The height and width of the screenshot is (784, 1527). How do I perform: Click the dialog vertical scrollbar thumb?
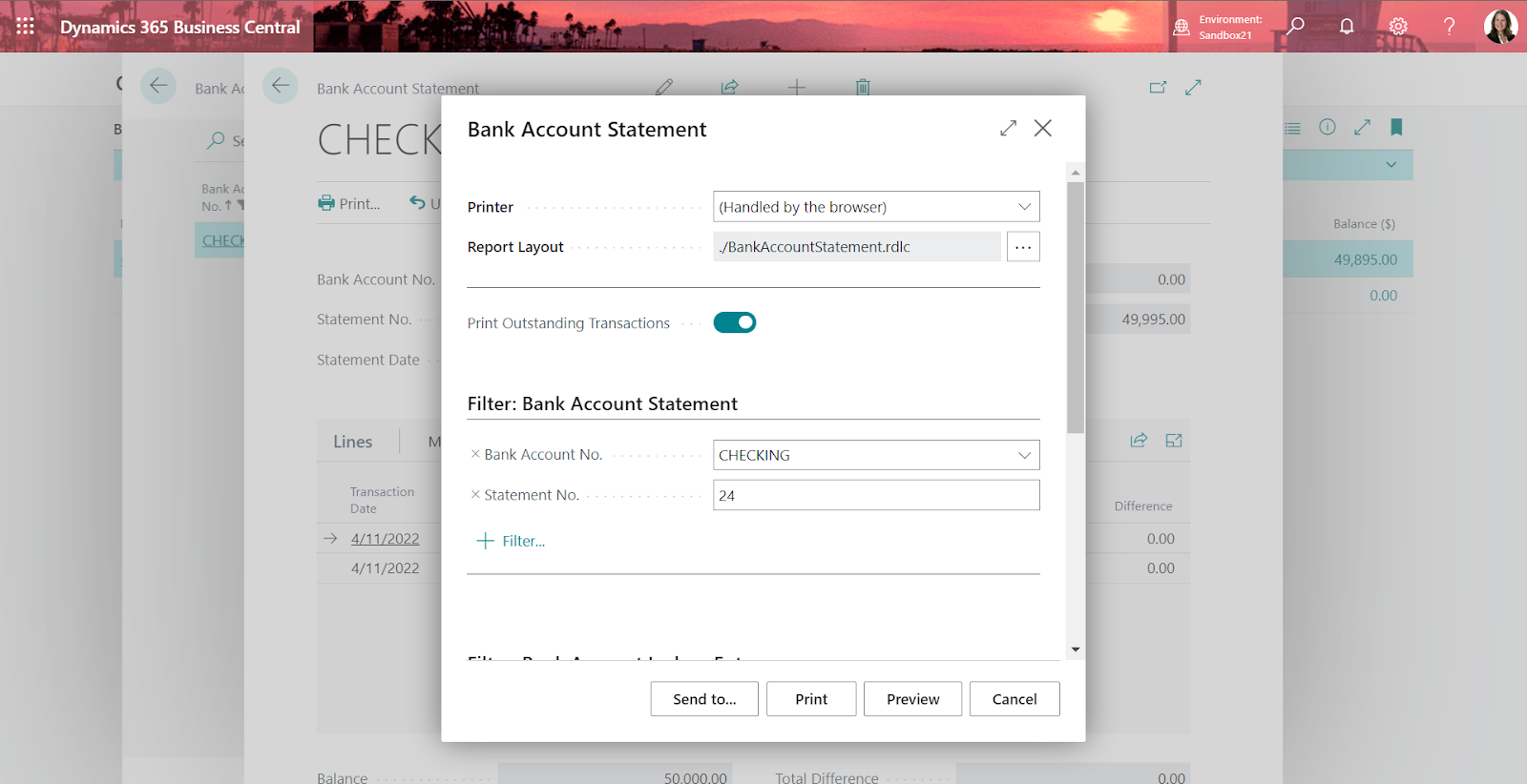tap(1076, 307)
